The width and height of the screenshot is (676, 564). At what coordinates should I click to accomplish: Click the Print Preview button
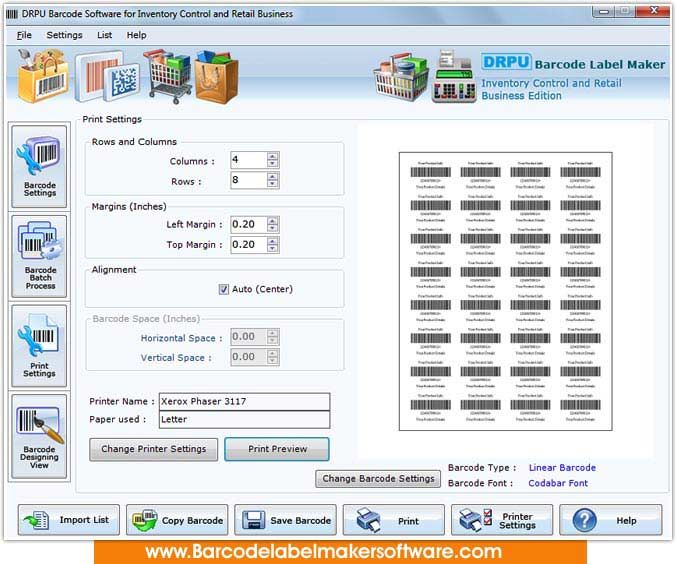(277, 449)
